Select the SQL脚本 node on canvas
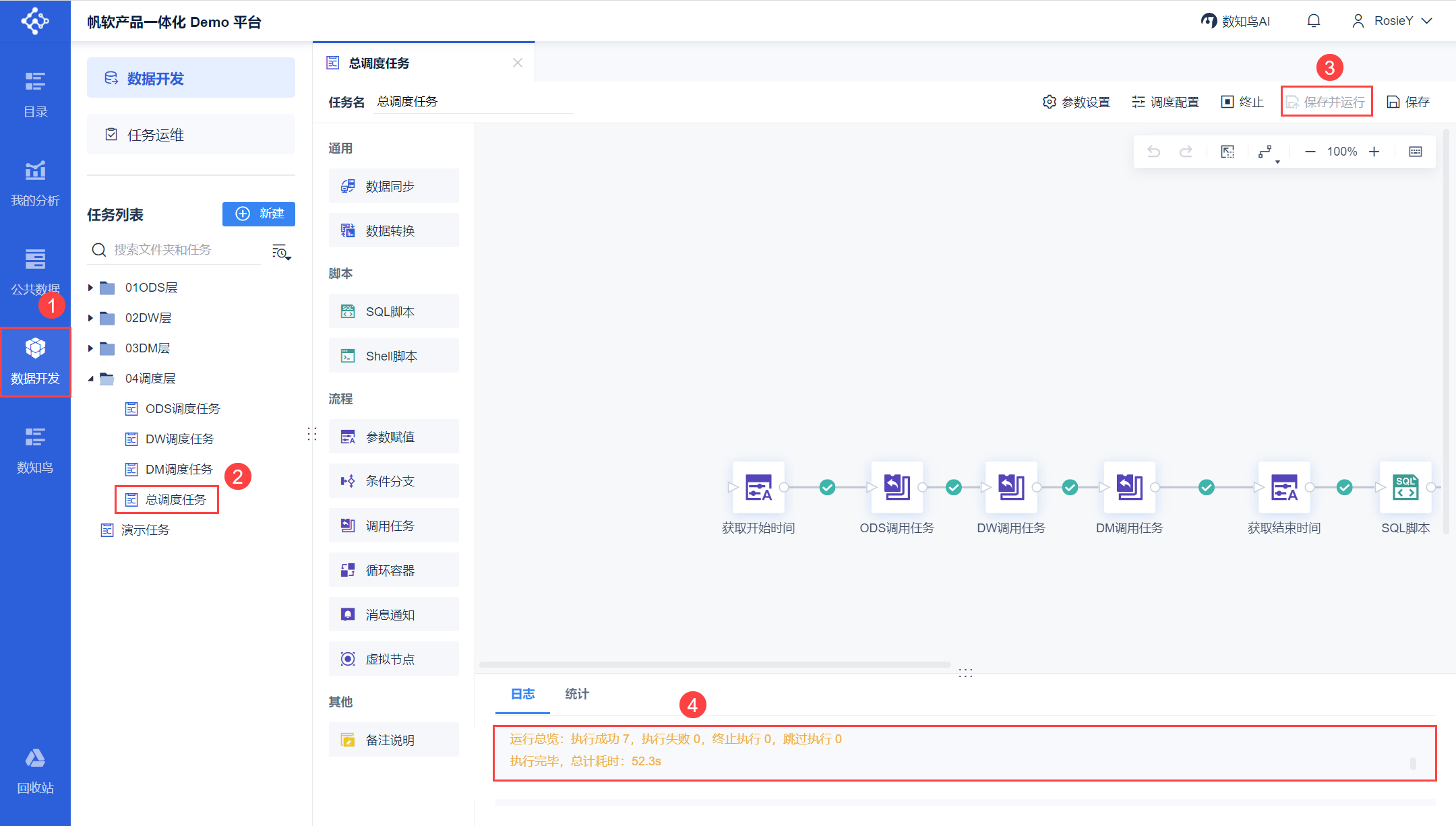 [1405, 487]
